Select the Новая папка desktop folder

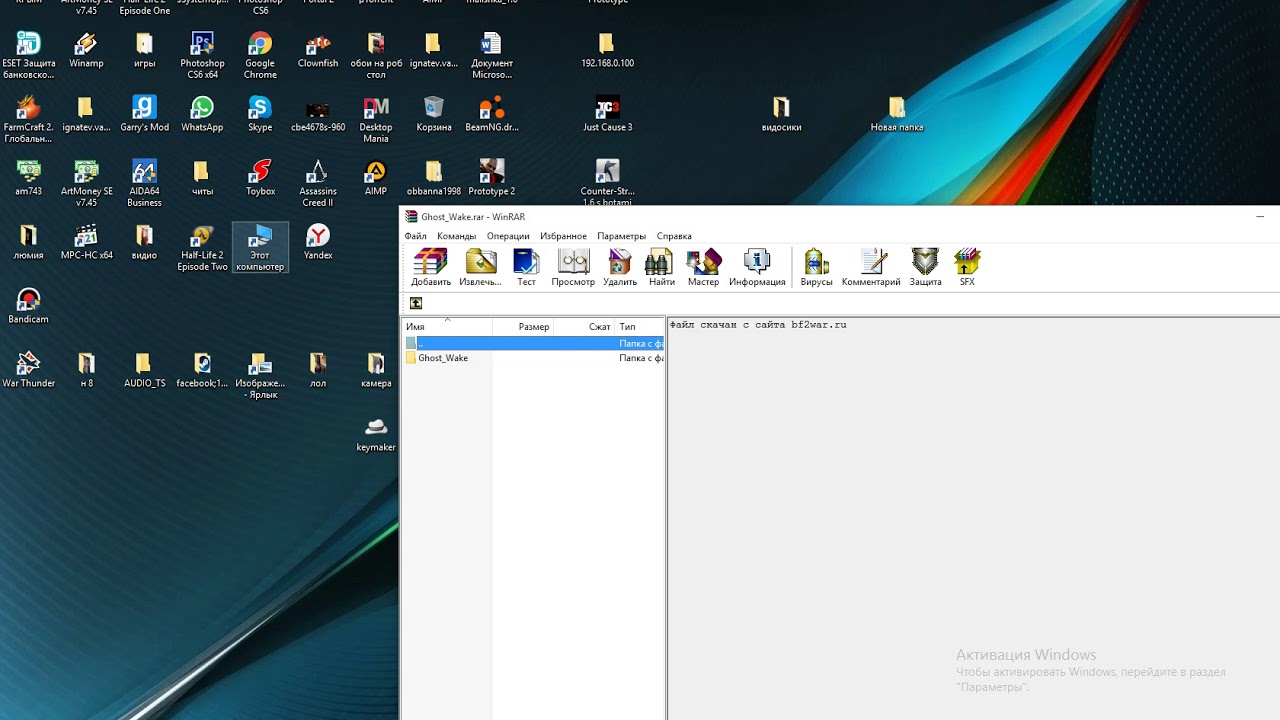pos(896,114)
